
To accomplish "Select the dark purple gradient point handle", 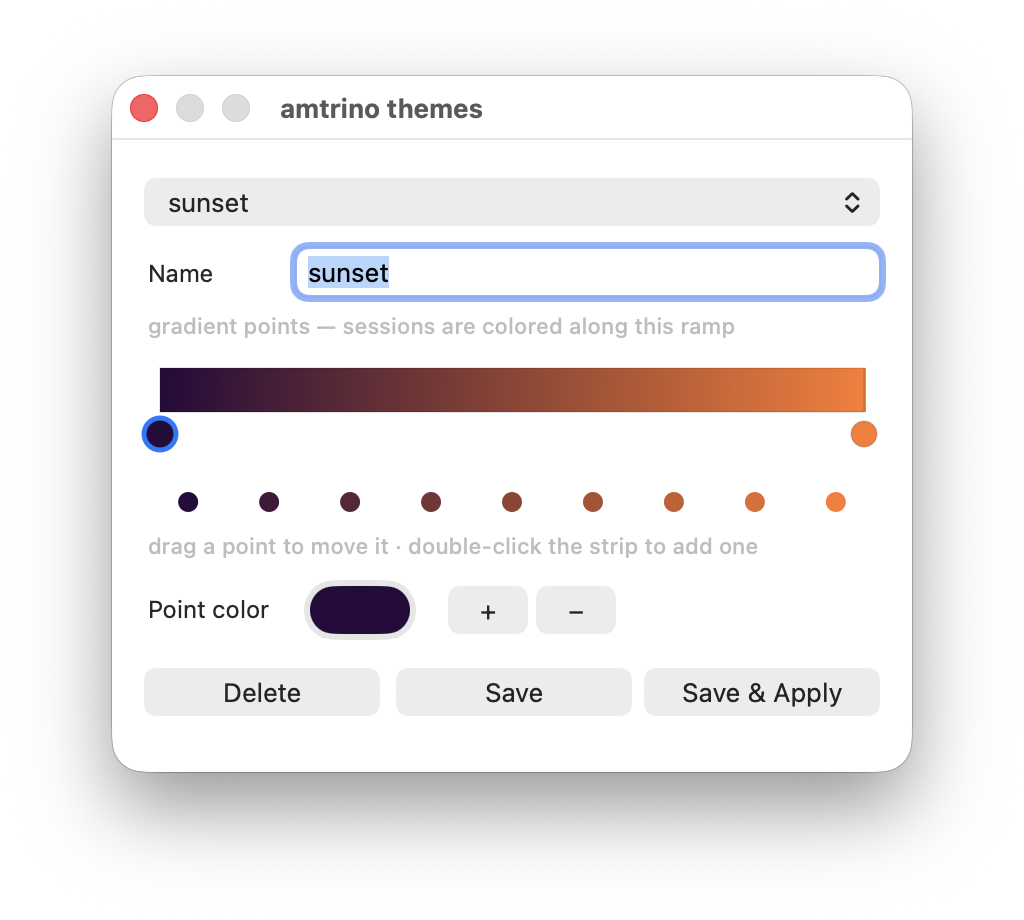I will pos(160,434).
